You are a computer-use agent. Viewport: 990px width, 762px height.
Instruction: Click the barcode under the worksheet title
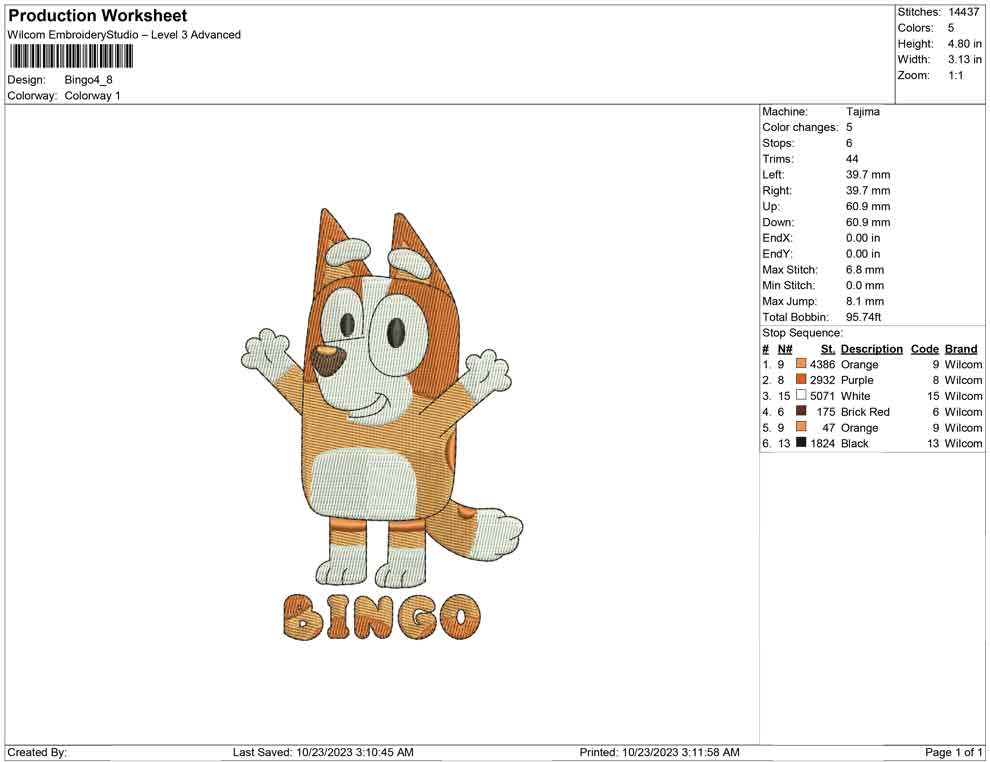(x=70, y=57)
